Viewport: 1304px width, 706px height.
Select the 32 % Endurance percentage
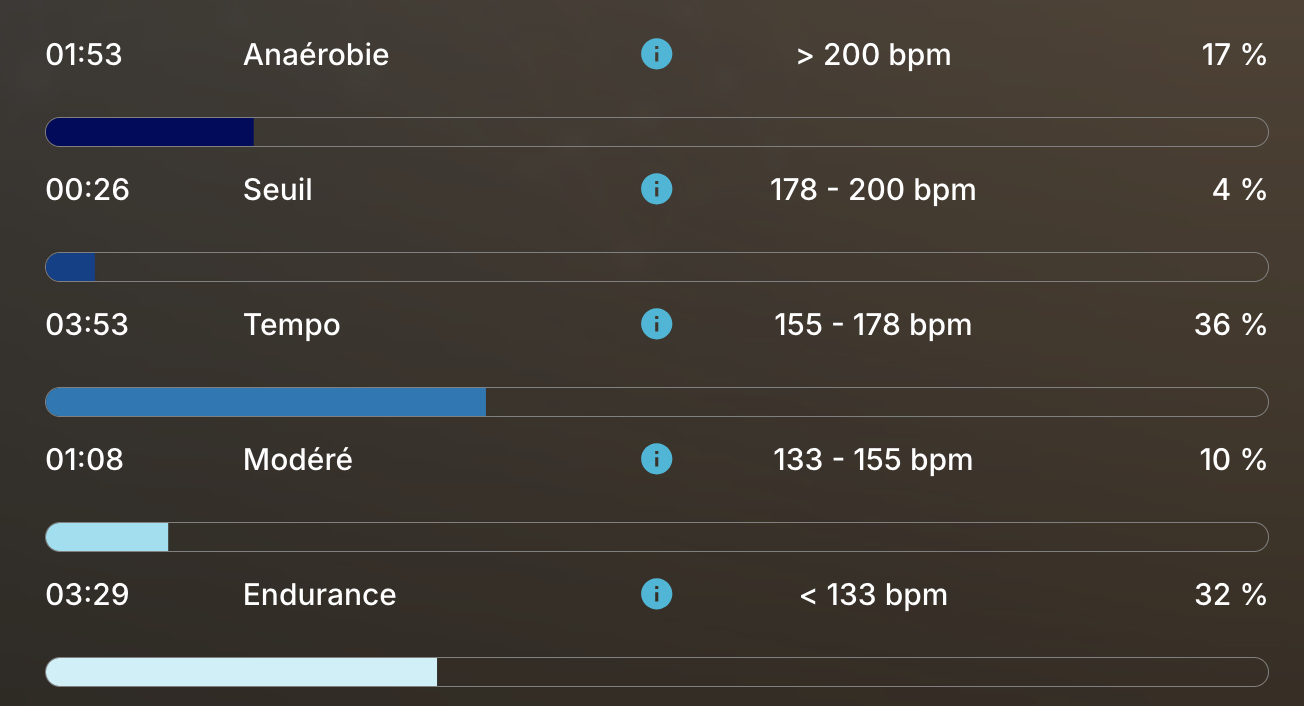1230,594
